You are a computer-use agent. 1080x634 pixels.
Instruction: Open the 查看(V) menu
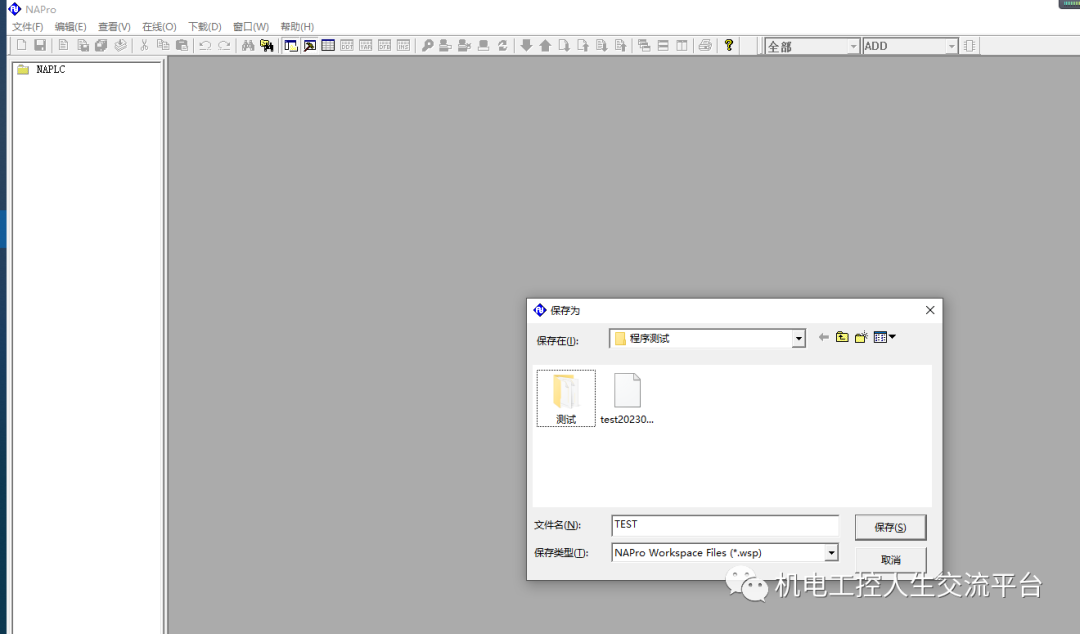[114, 27]
